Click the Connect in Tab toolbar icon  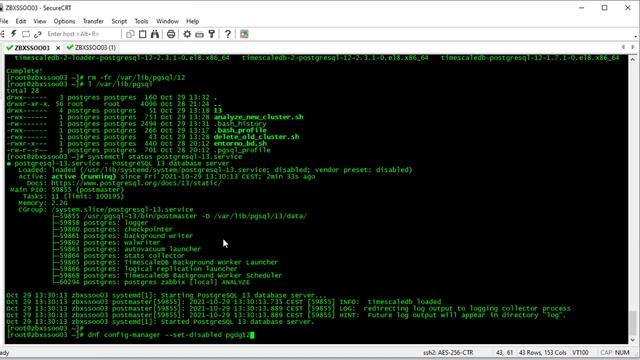[26, 34]
